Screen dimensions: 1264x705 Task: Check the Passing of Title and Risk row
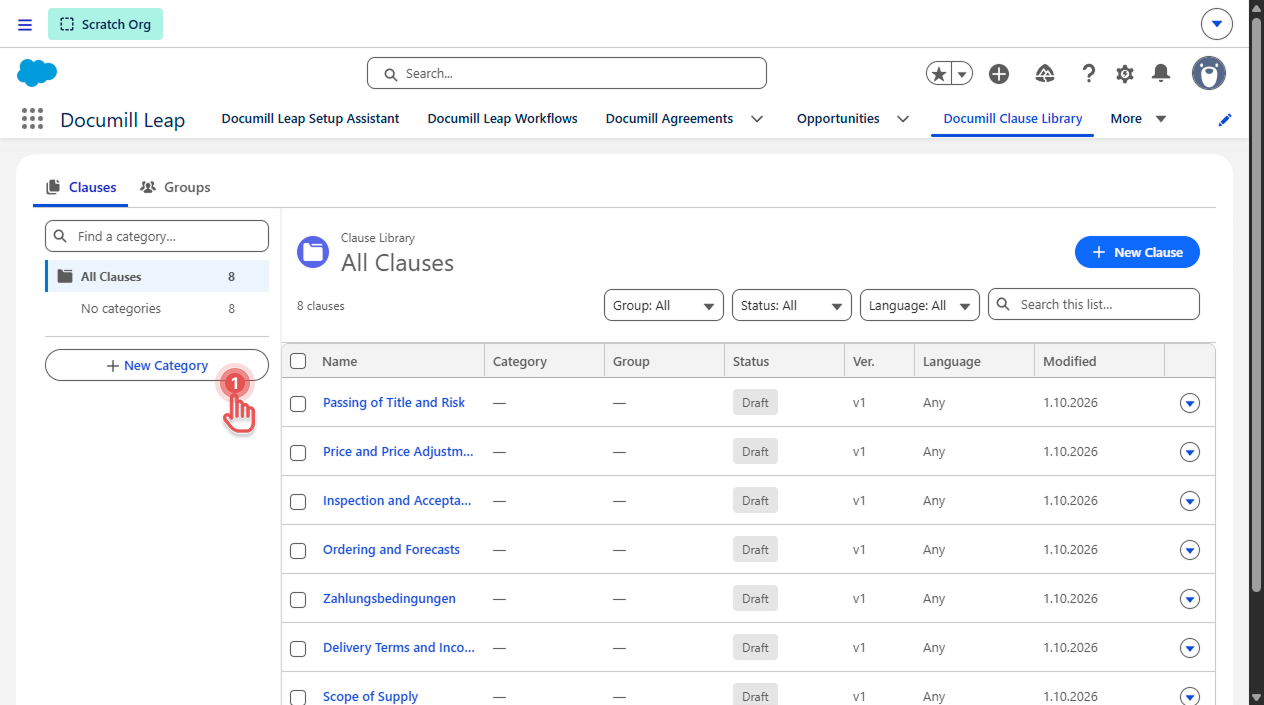(298, 404)
